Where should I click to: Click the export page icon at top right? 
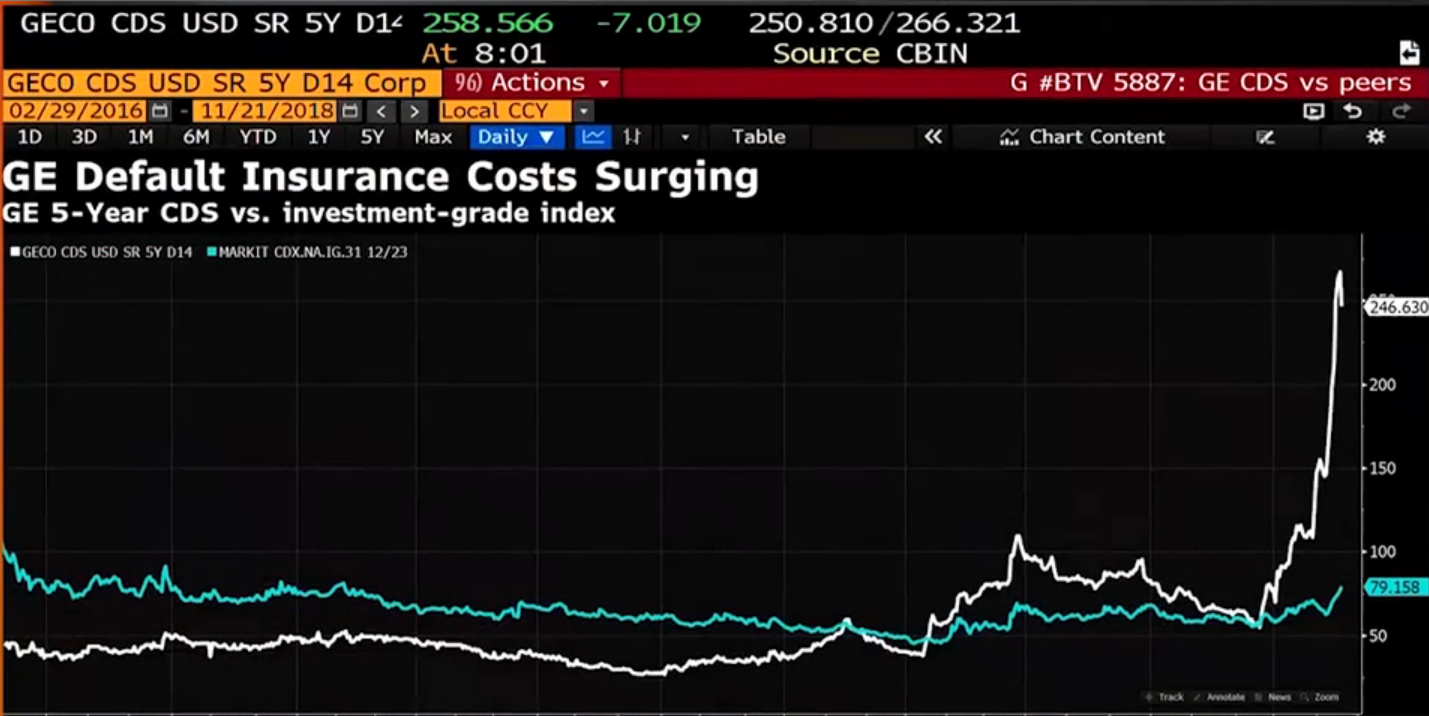click(1408, 53)
